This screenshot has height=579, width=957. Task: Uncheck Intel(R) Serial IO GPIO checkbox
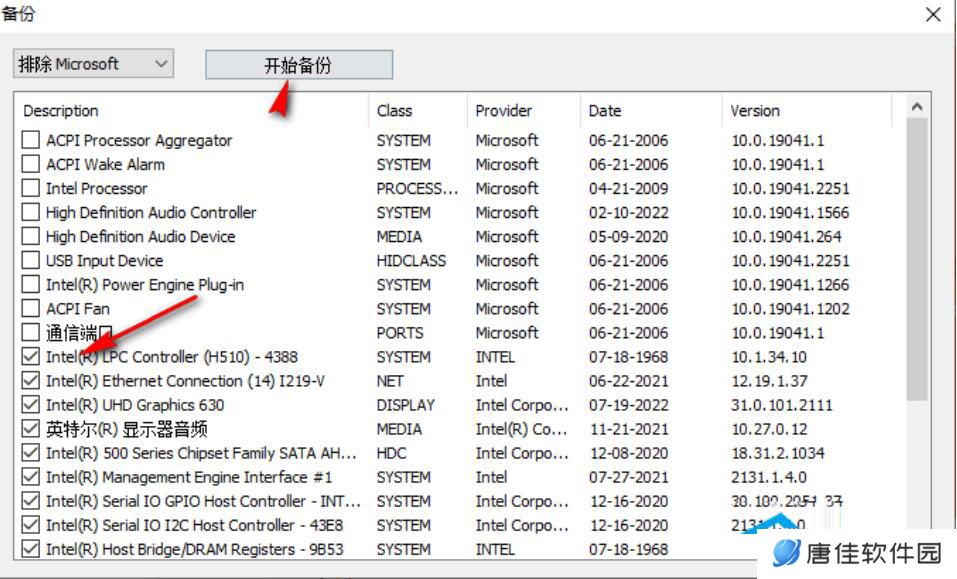tap(31, 501)
